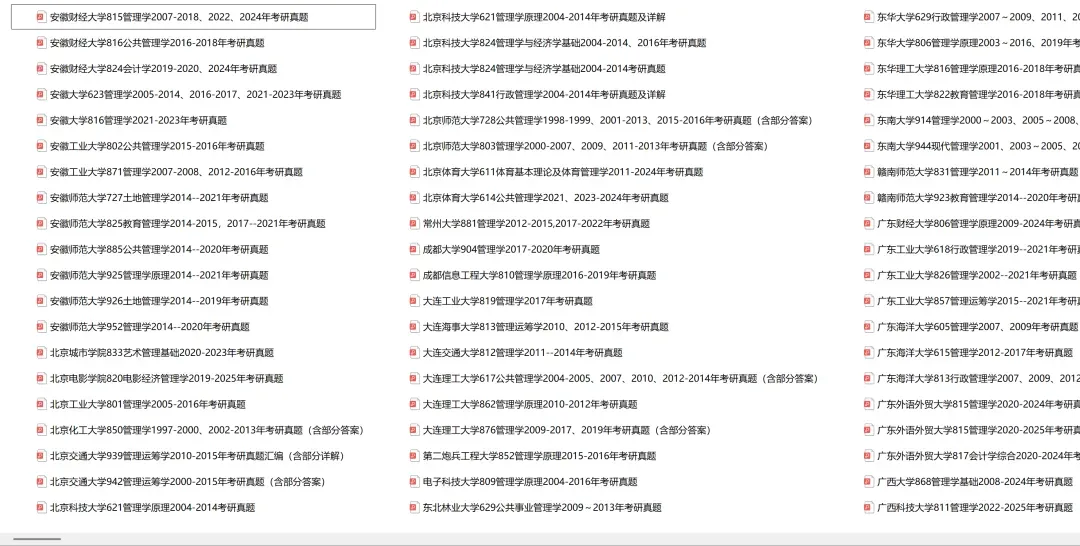Click PDF icon of 北京电影学院820电影经济管理学
Image resolution: width=1080 pixels, height=546 pixels.
[x=41, y=379]
